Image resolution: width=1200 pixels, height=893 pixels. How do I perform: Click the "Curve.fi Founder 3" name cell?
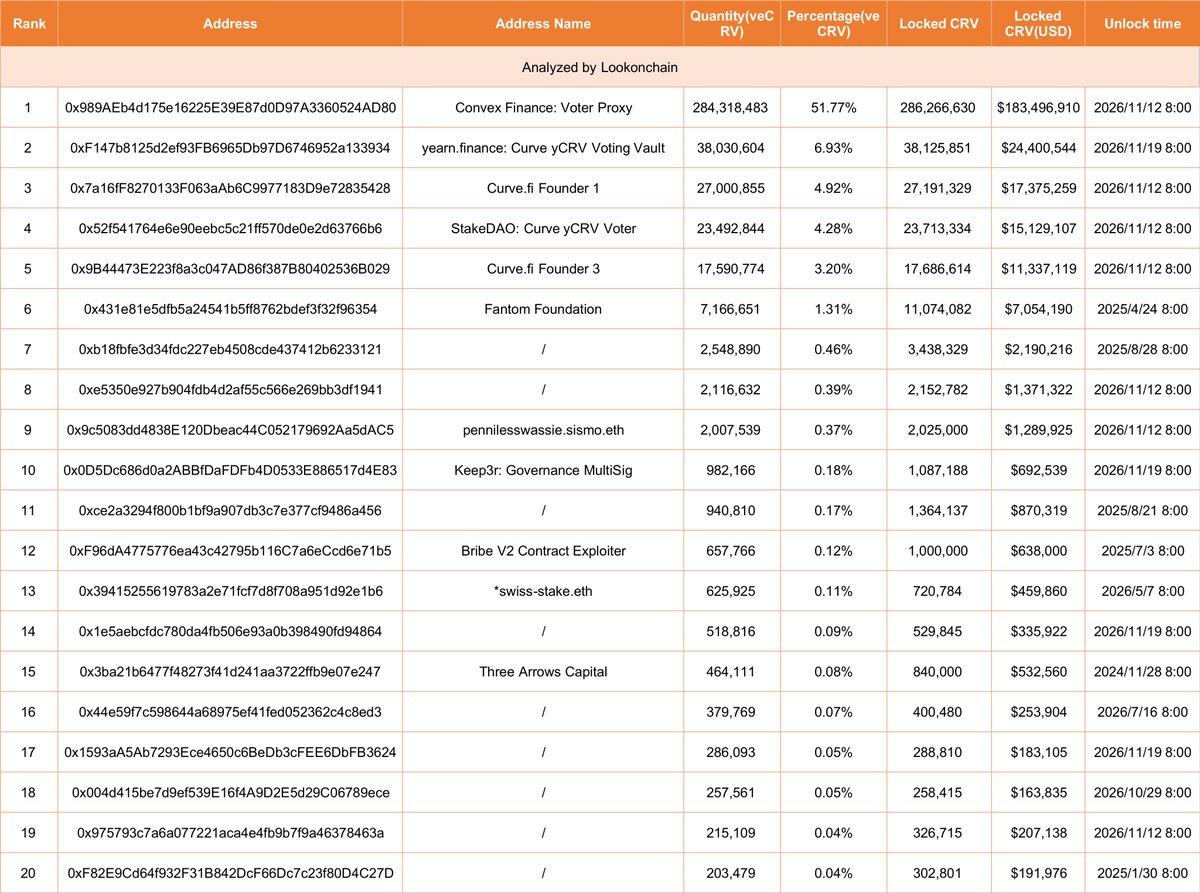543,269
